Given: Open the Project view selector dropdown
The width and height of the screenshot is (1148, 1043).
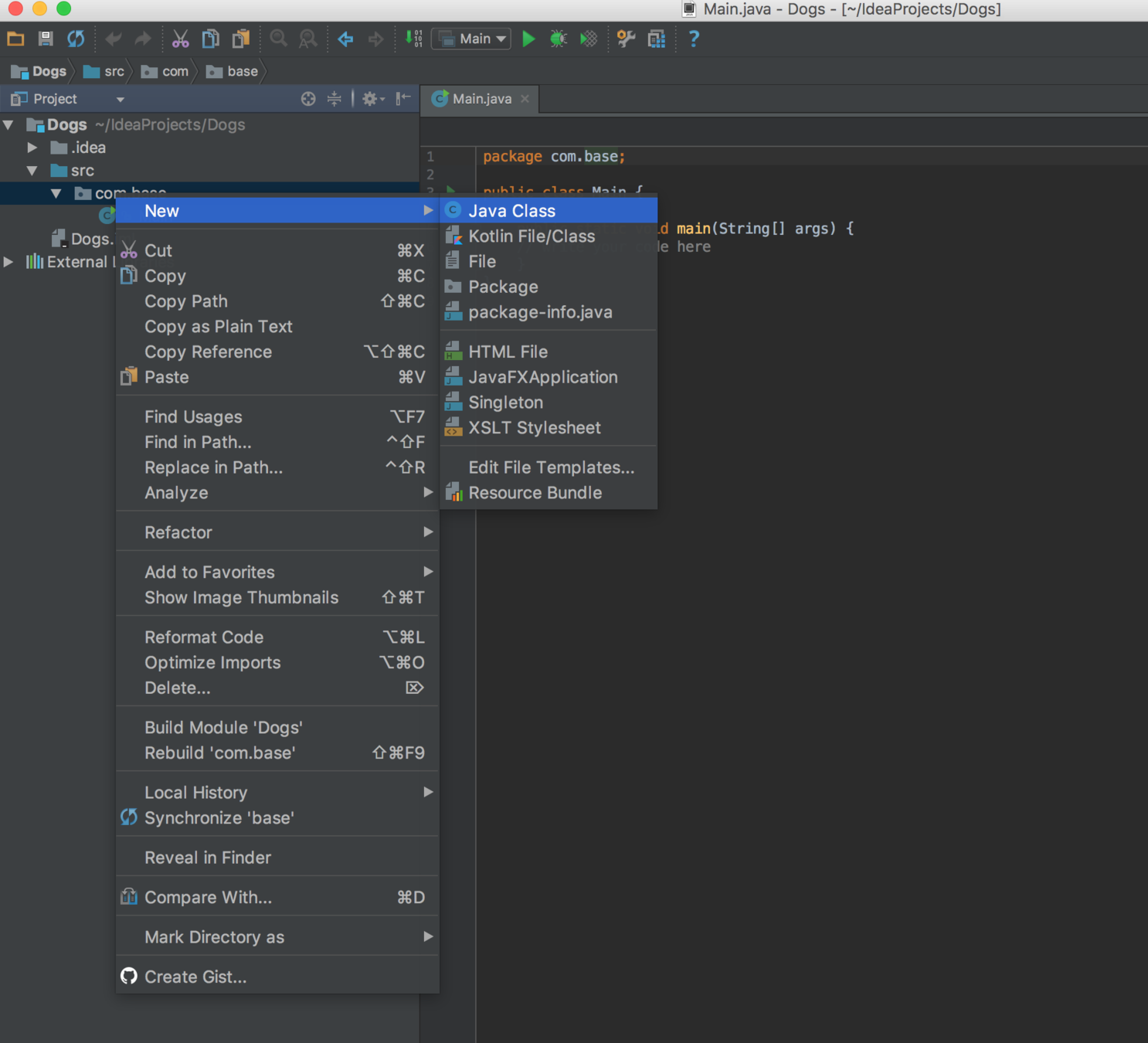Looking at the screenshot, I should (120, 100).
